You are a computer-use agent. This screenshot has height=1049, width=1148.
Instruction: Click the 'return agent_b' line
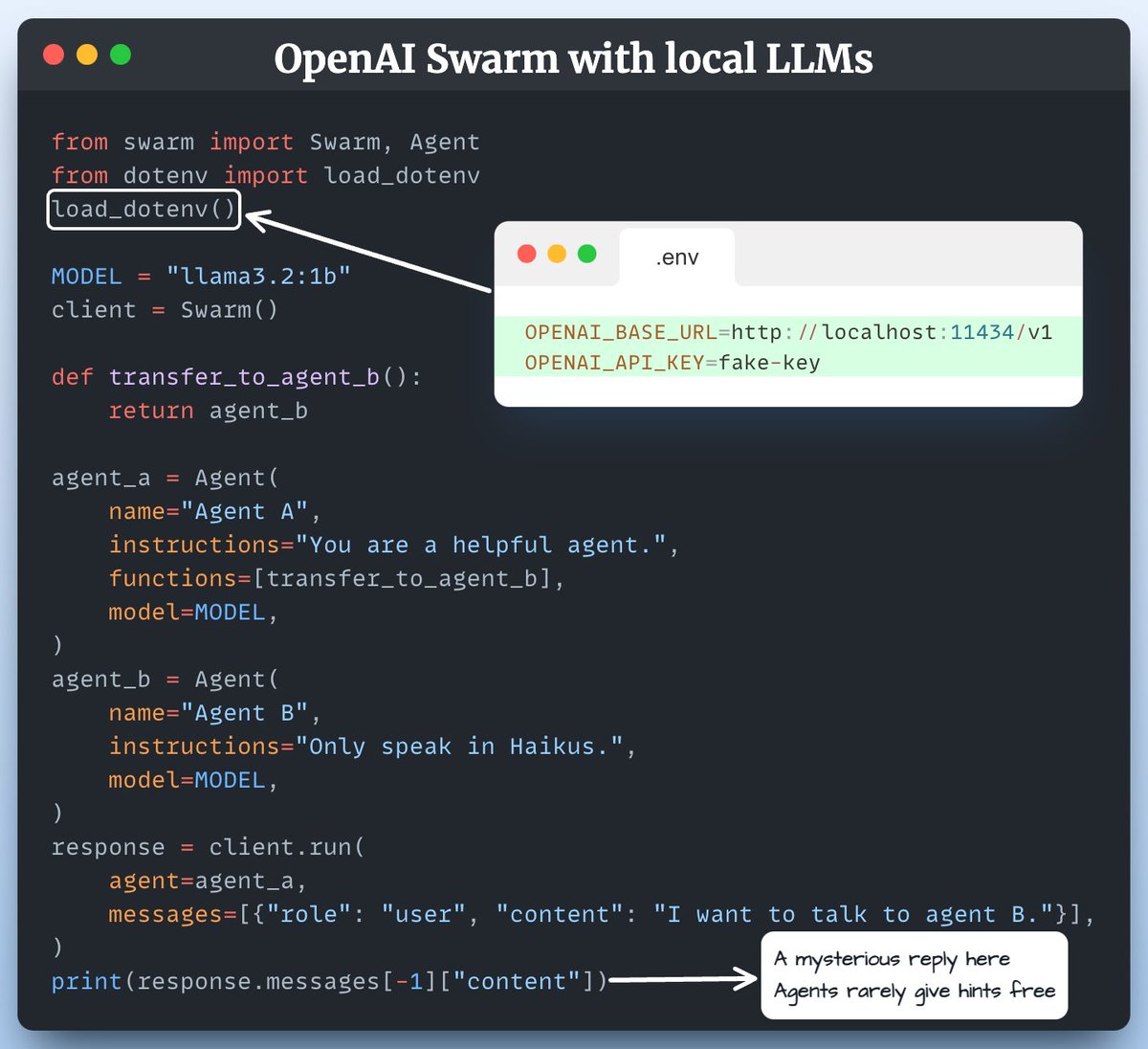(x=208, y=411)
